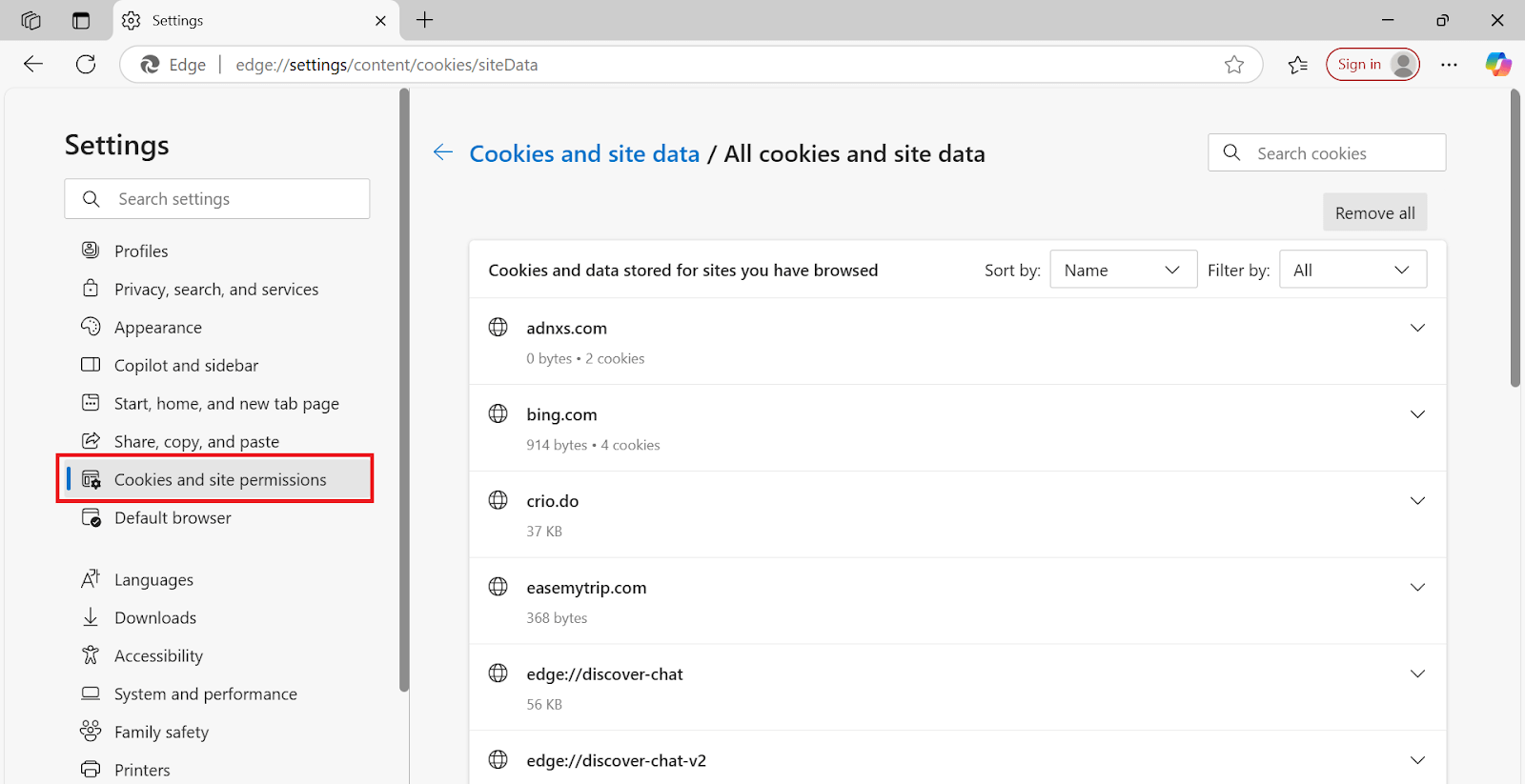Open the Favorites list icon
Screen dimensions: 1525x784
[x=1297, y=65]
